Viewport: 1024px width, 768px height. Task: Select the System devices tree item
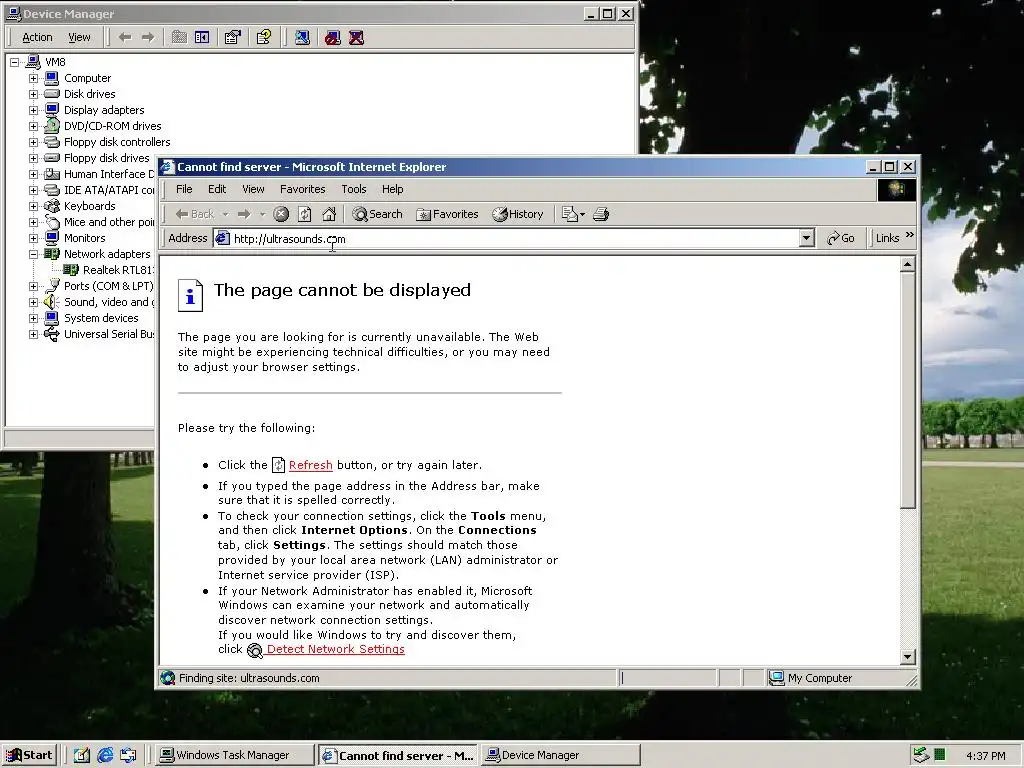[x=101, y=318]
